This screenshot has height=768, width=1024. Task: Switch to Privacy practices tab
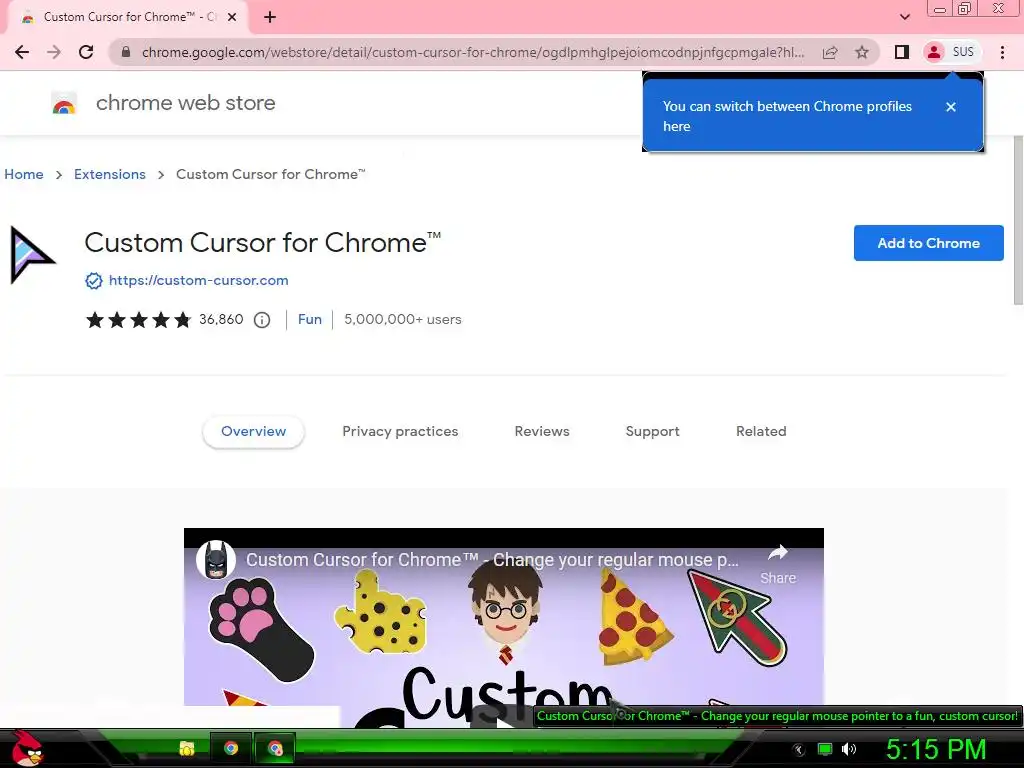400,432
